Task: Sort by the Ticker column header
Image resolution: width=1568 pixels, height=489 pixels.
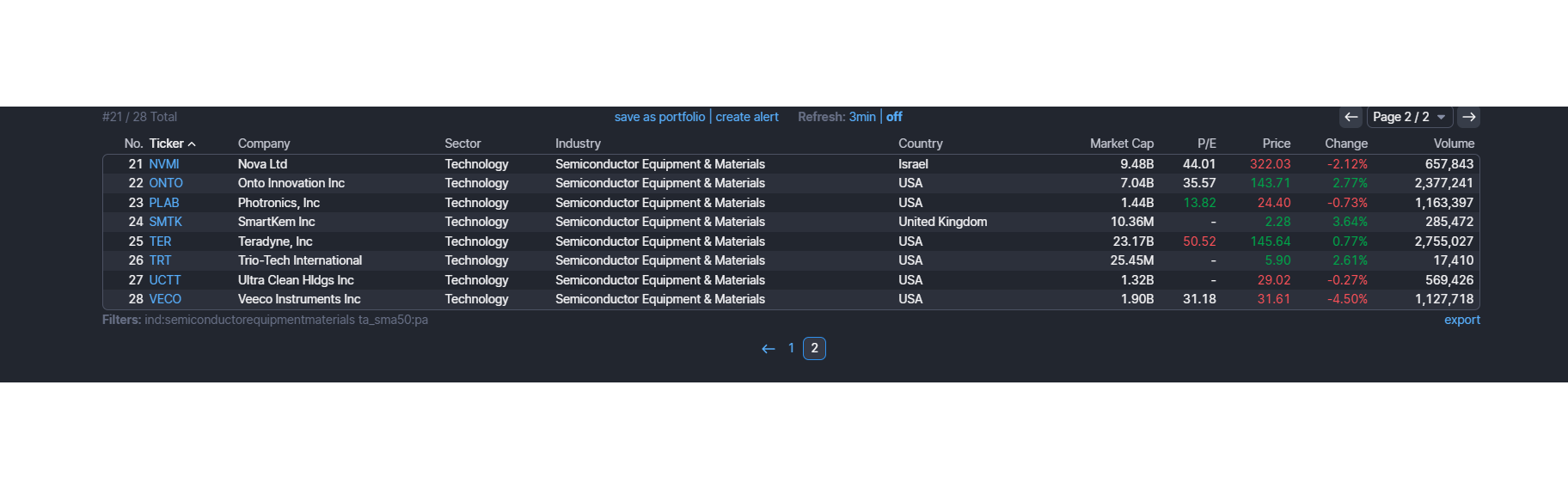Action: [x=167, y=144]
